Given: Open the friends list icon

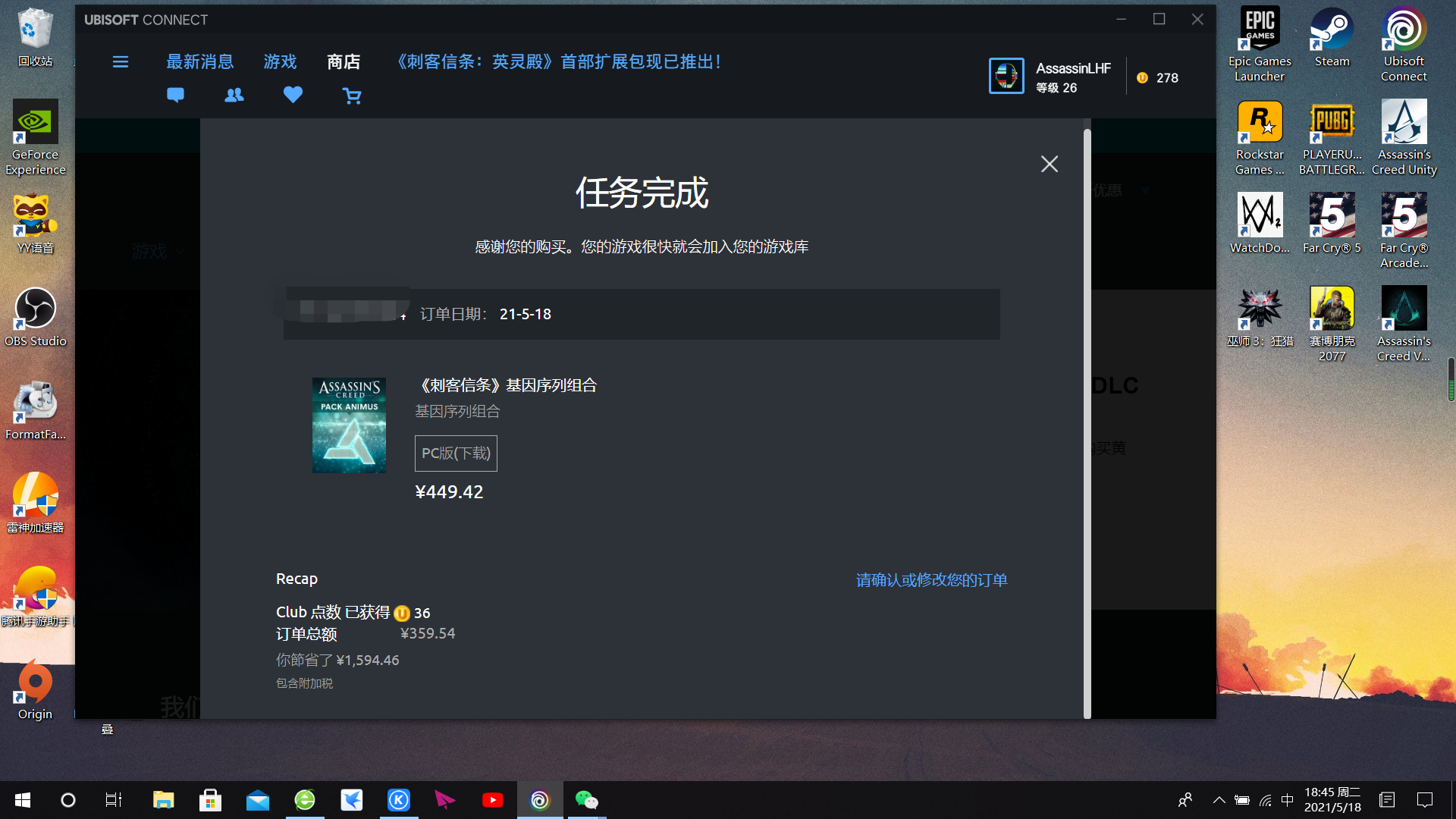Looking at the screenshot, I should (234, 96).
